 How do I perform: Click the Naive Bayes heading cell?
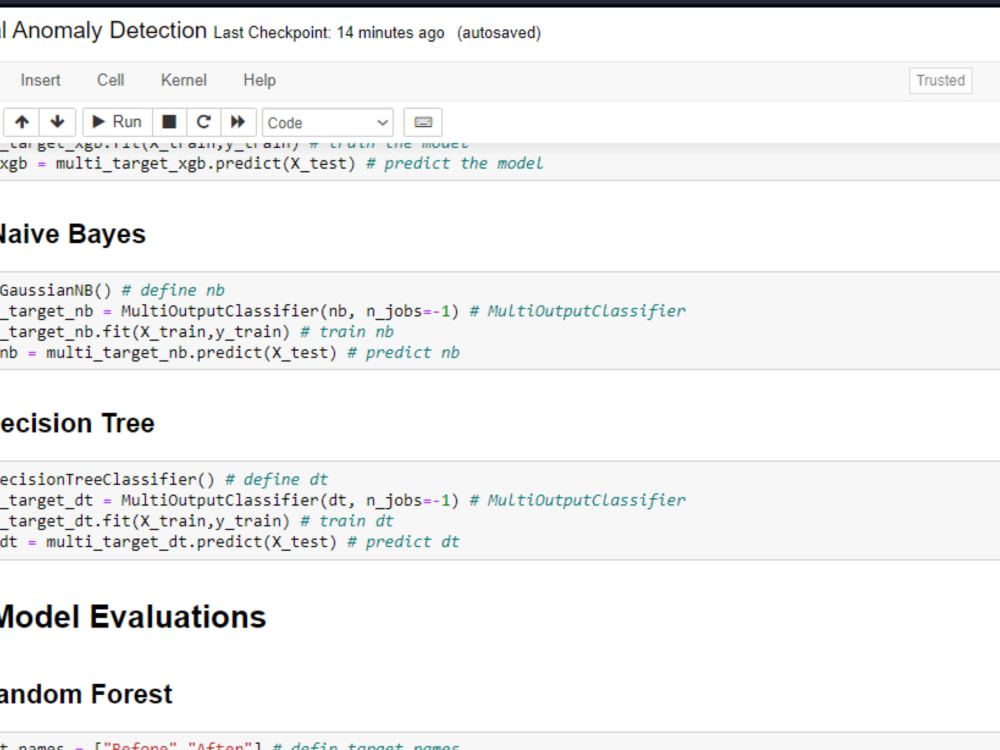(72, 234)
